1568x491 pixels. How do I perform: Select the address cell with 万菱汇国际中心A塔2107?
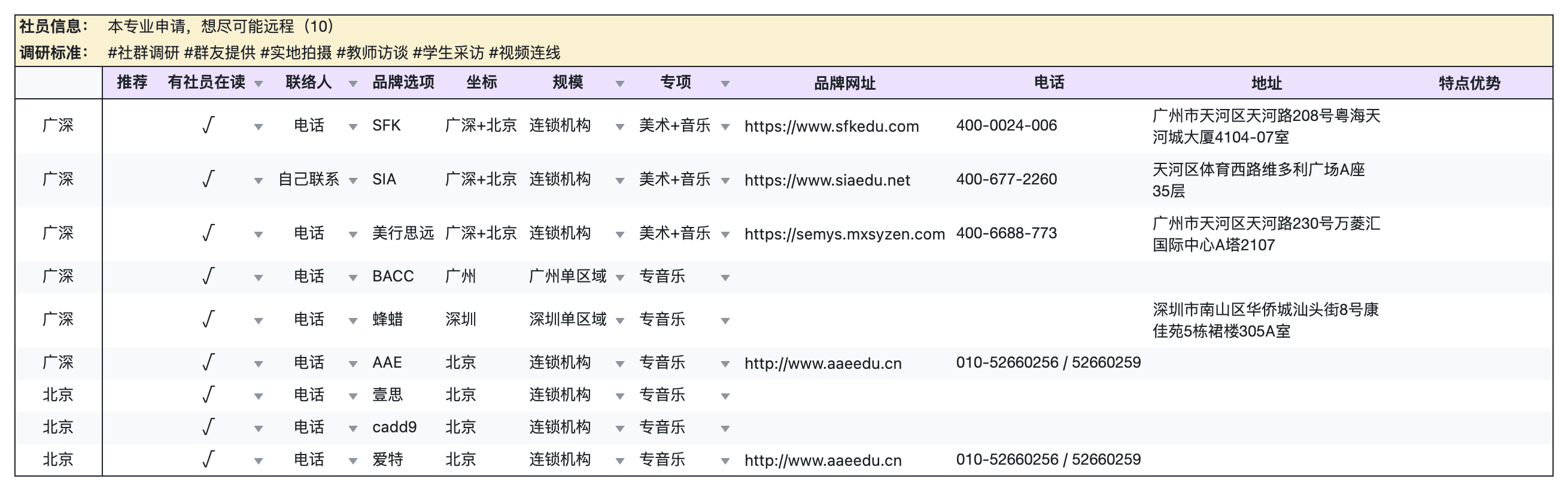pyautogui.click(x=1266, y=234)
